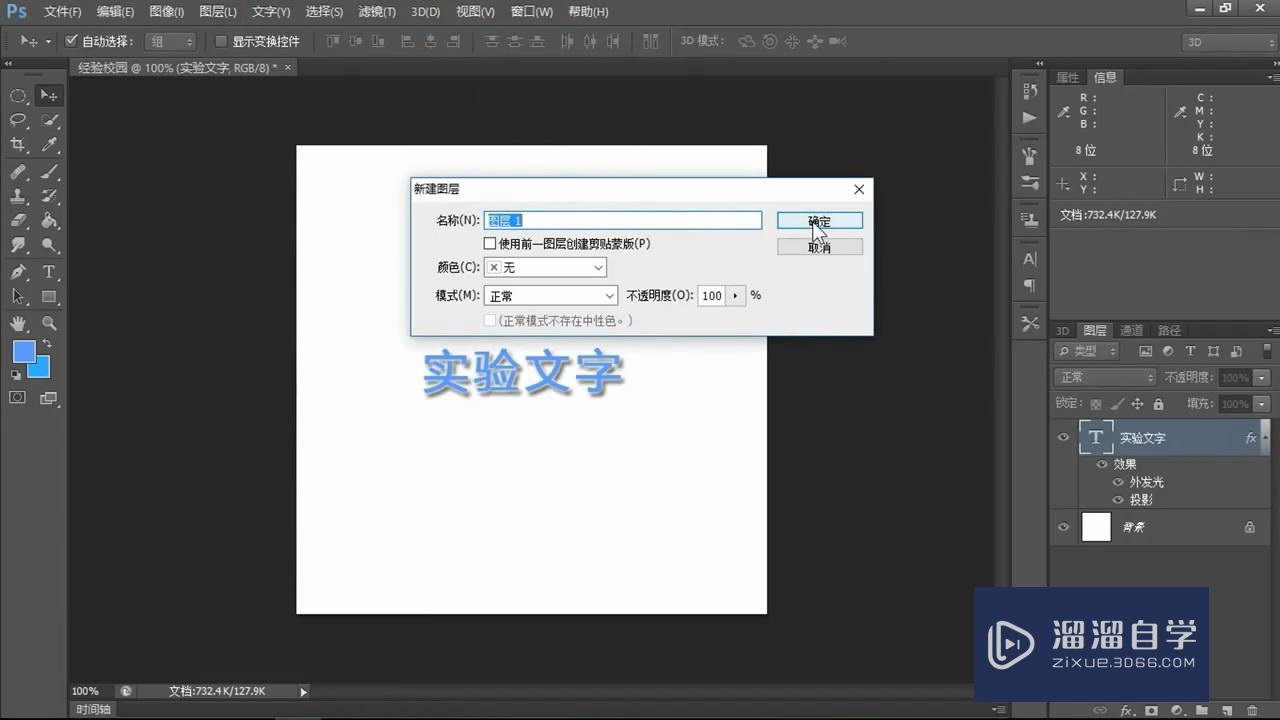The height and width of the screenshot is (720, 1280).
Task: Check use previous layer clipping mask option
Action: point(490,243)
